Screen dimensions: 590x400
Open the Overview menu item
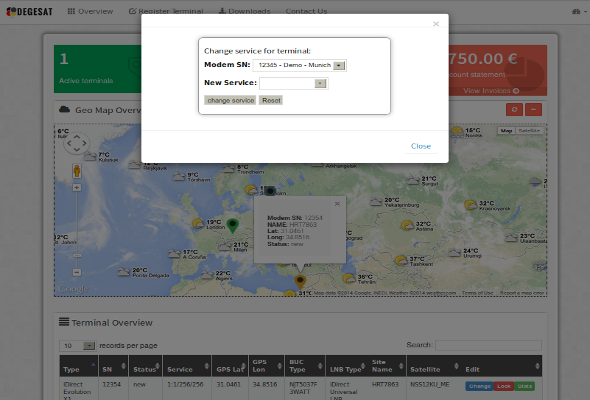click(90, 11)
